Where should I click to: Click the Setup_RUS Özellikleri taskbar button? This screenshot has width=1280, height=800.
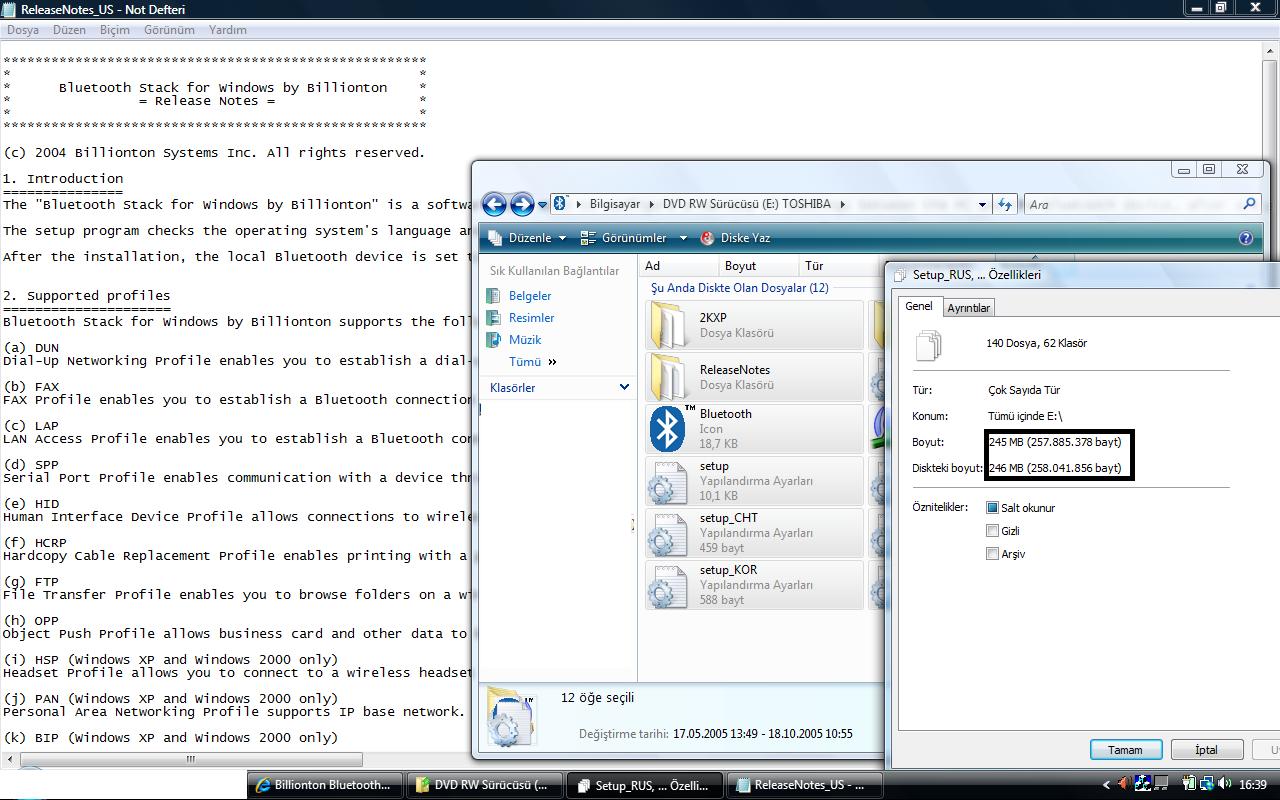(644, 785)
